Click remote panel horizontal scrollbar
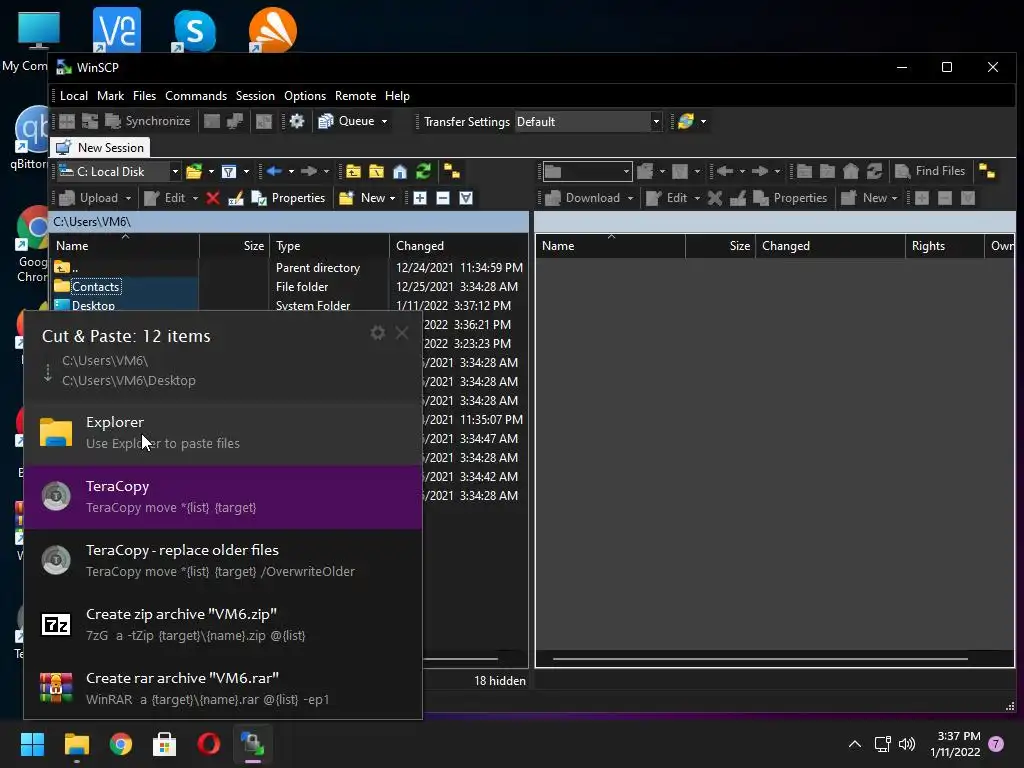The height and width of the screenshot is (768, 1024). click(760, 658)
